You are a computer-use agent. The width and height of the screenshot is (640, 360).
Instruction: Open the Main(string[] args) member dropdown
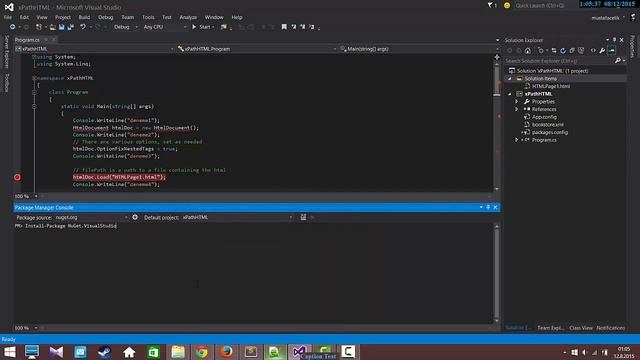[419, 49]
